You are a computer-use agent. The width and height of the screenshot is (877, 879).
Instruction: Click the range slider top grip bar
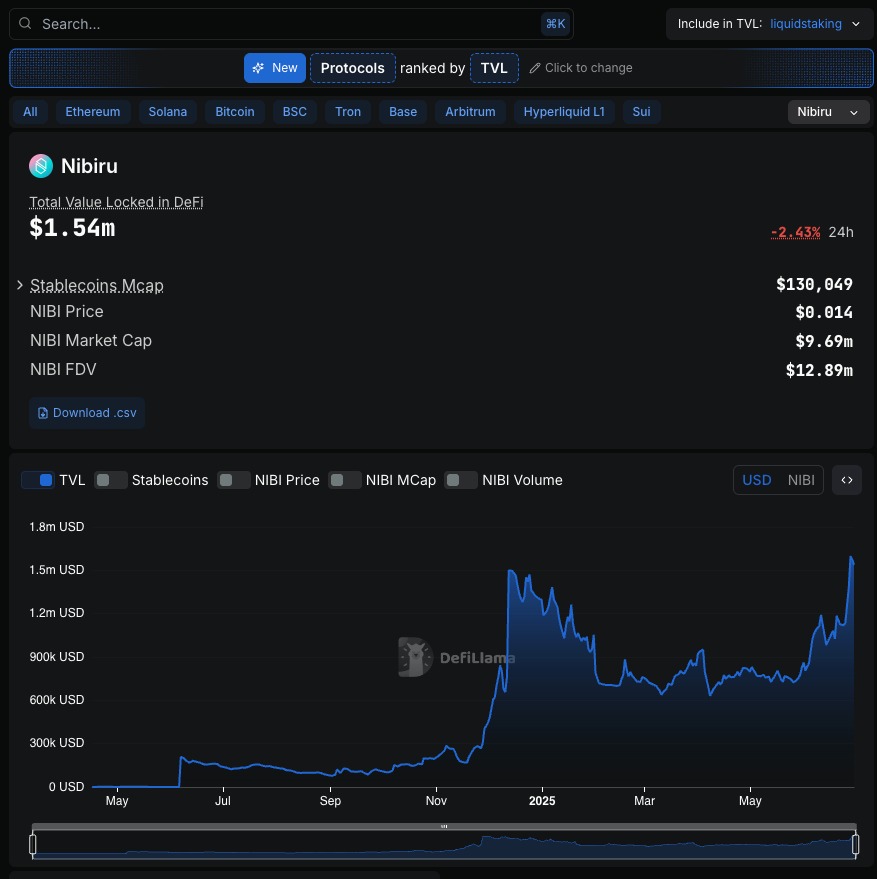point(444,826)
